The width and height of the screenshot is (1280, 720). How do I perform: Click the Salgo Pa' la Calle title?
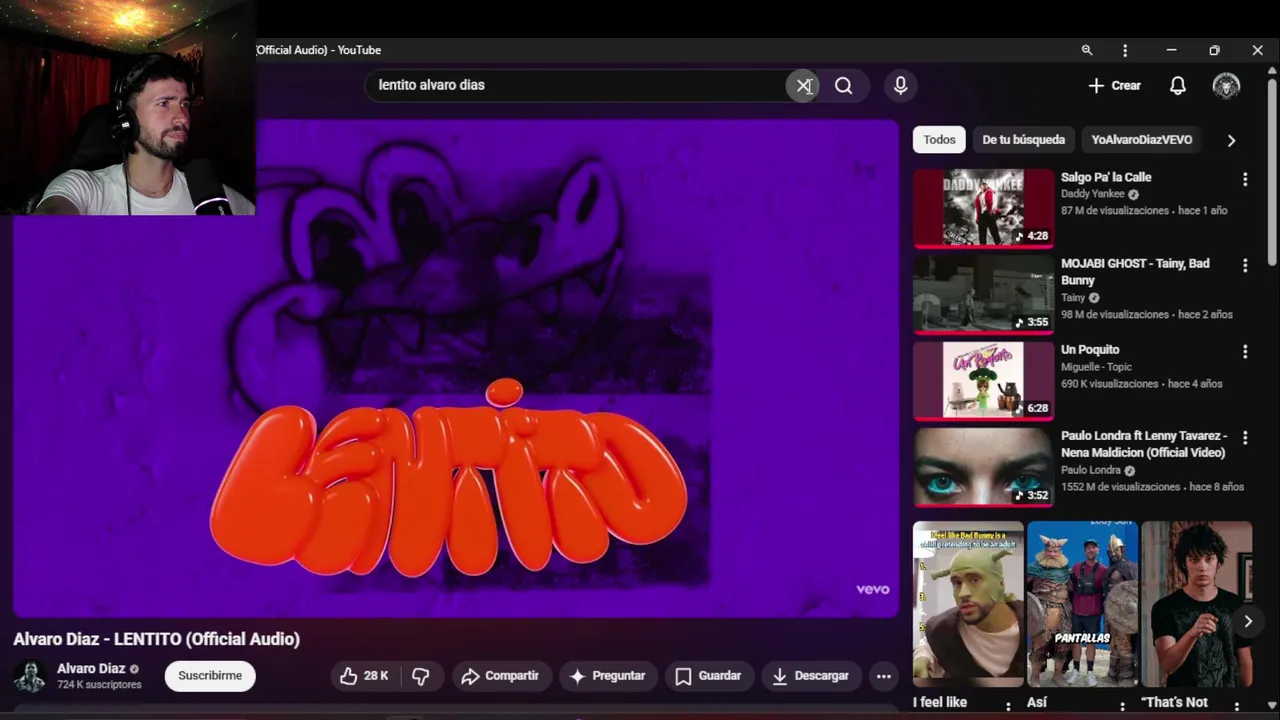pos(1106,177)
